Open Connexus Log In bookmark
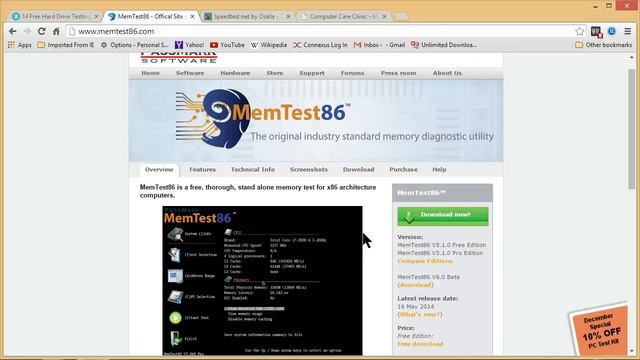The width and height of the screenshot is (640, 360). (x=320, y=45)
